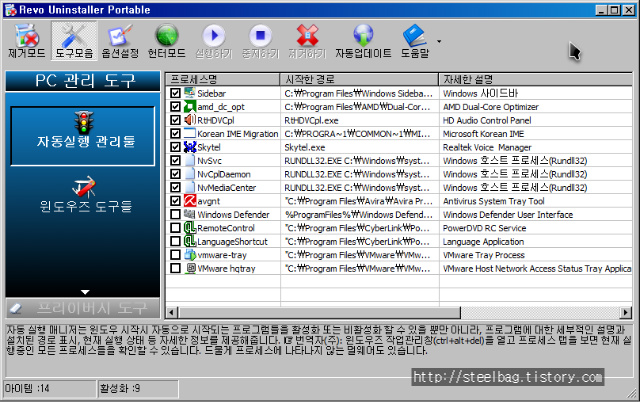Expand the toolbar overflow arrow next to 도움말
The width and height of the screenshot is (640, 402).
click(x=439, y=41)
